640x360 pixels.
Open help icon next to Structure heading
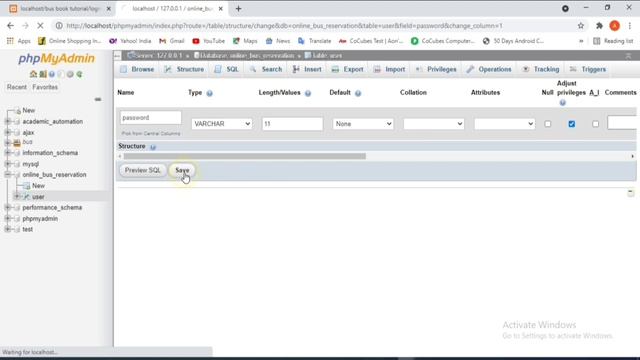coord(153,147)
